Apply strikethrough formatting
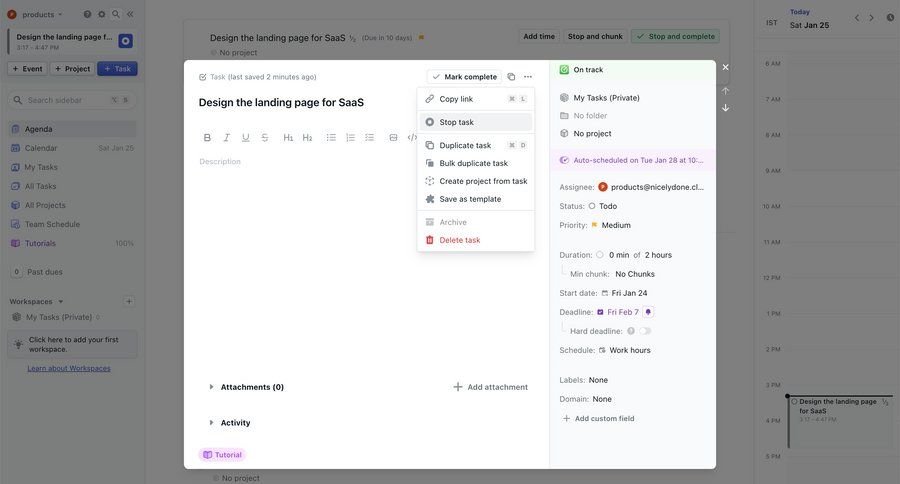This screenshot has height=484, width=900. tap(265, 137)
